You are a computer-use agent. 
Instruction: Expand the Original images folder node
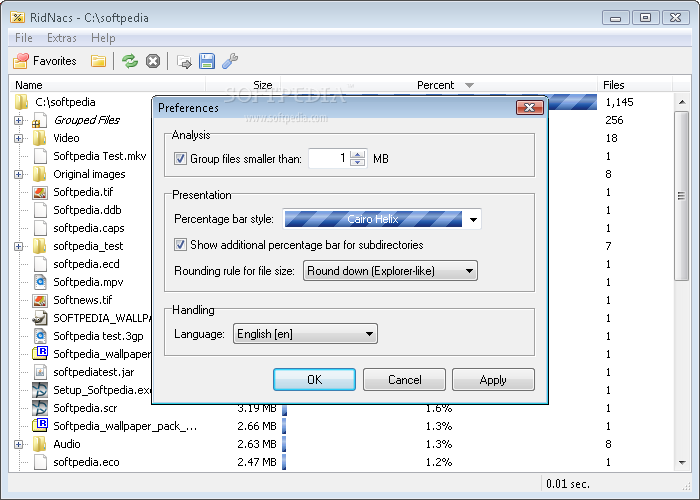(18, 174)
